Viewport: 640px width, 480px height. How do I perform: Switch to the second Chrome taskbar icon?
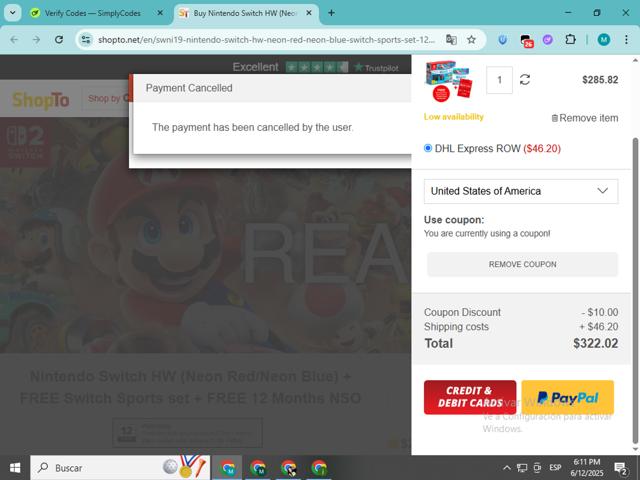[x=258, y=468]
